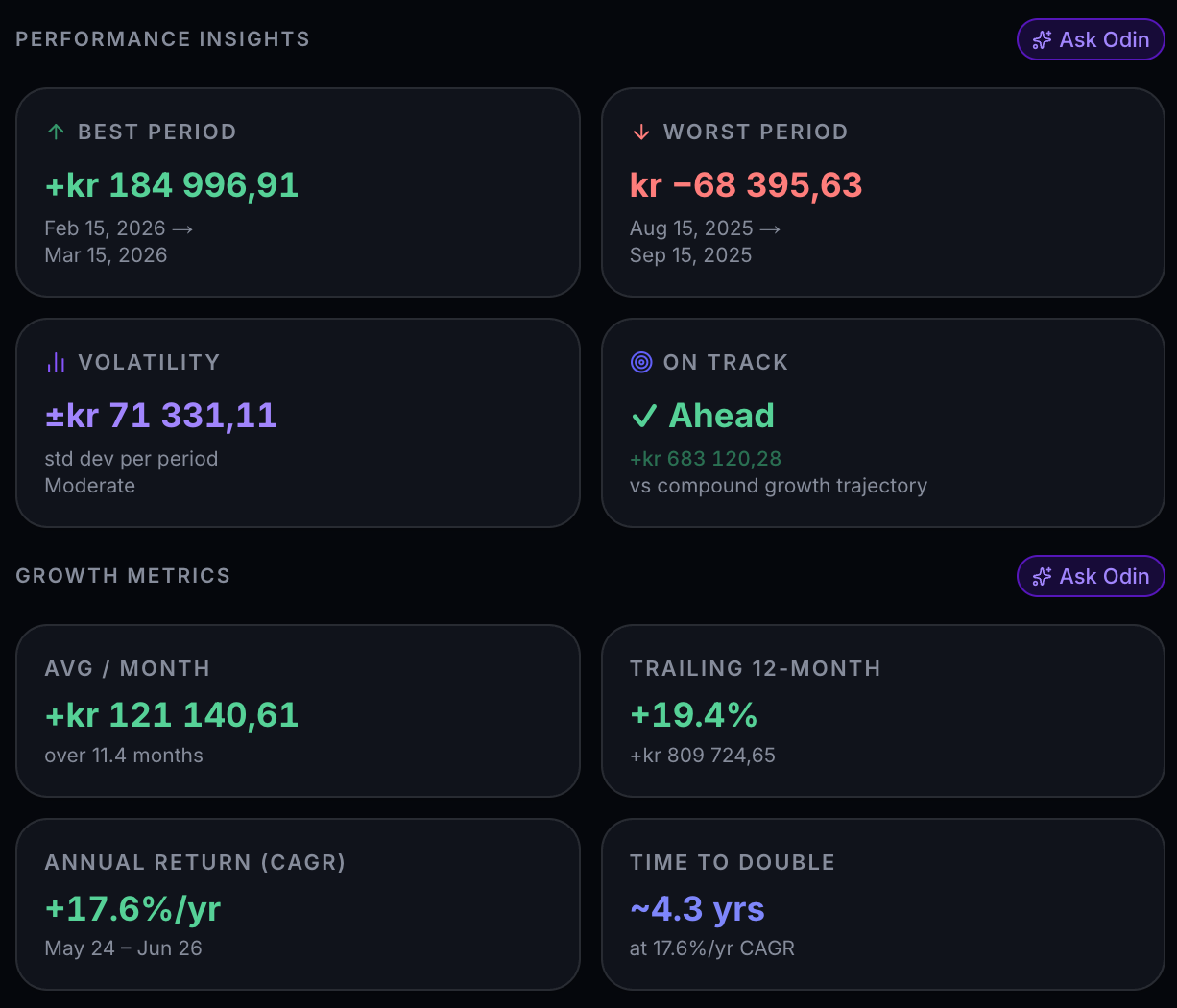Select value +kr 683 120,28

click(706, 459)
